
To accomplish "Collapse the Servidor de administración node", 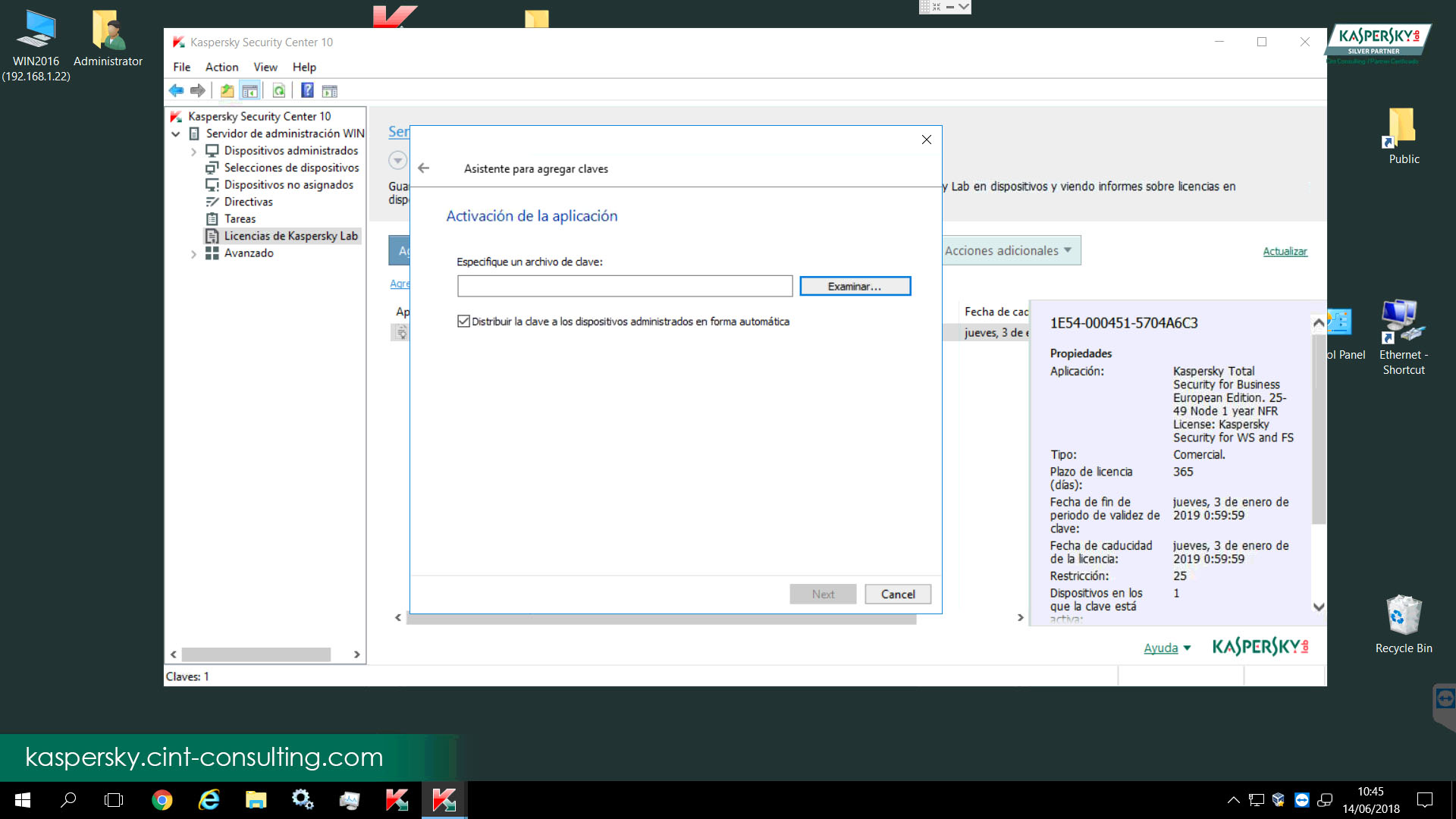I will [176, 134].
